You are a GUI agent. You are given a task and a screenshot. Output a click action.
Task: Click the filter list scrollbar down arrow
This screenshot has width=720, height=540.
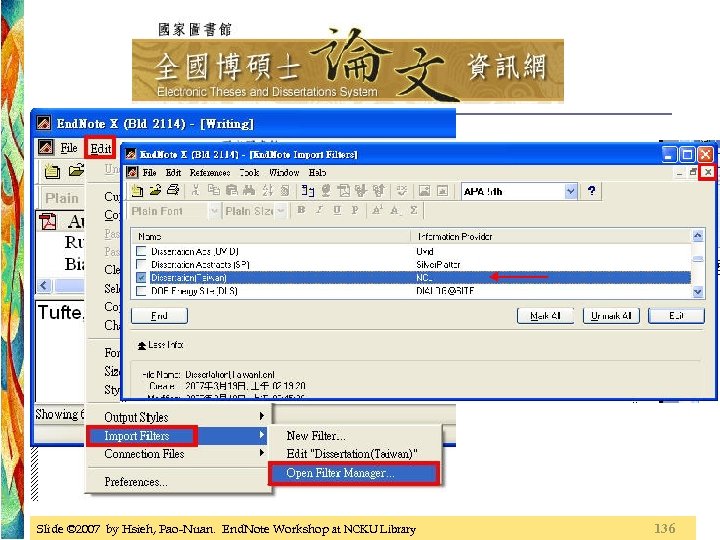698,292
